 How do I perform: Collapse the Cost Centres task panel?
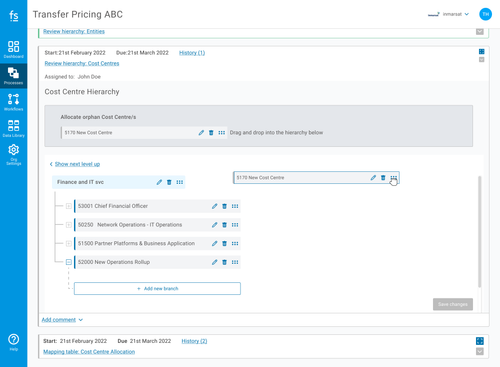point(482,60)
